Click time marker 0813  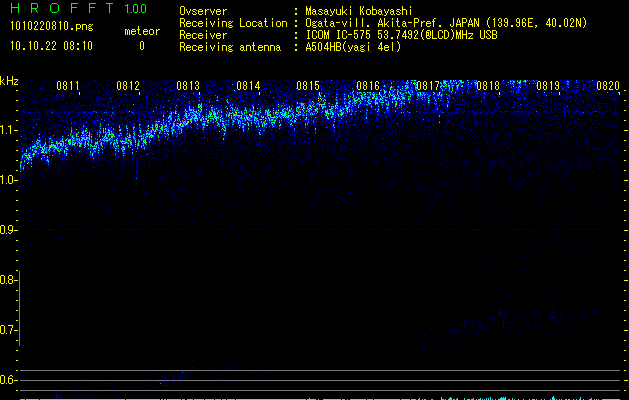pyautogui.click(x=188, y=86)
